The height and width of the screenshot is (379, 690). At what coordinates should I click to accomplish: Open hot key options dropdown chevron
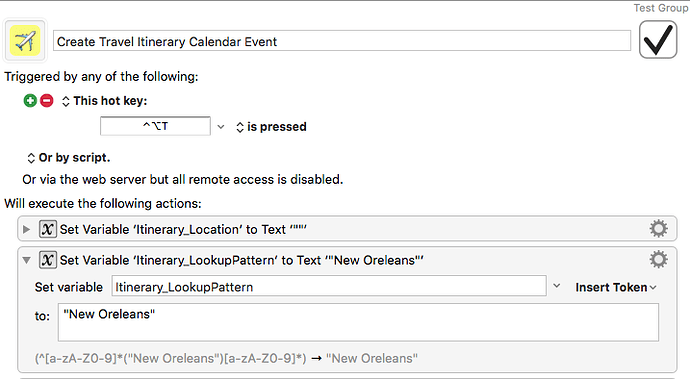click(x=221, y=127)
